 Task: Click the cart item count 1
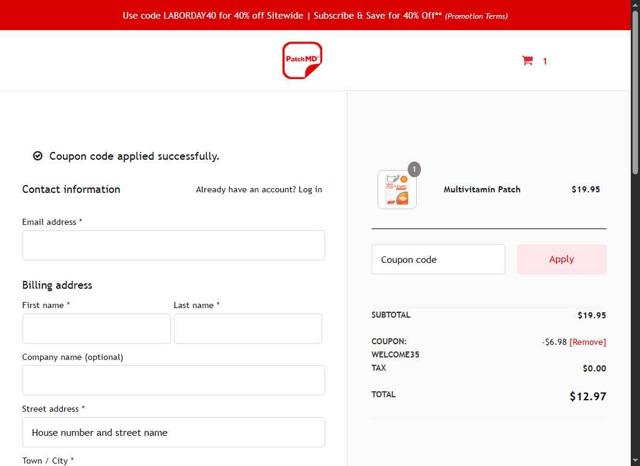coord(545,61)
